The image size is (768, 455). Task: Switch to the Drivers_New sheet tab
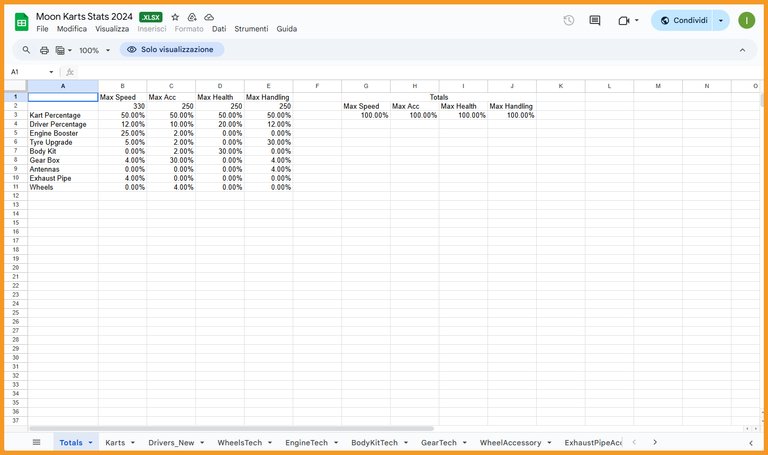pos(171,443)
